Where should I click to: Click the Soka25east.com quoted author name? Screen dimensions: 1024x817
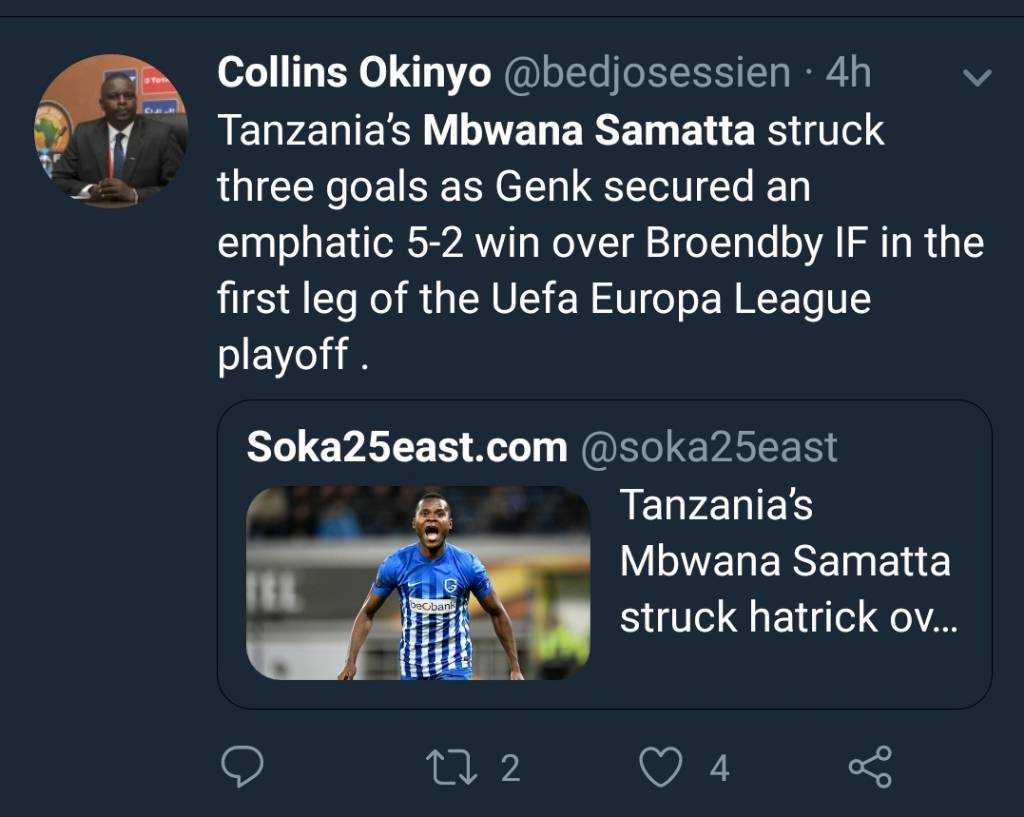coord(407,447)
